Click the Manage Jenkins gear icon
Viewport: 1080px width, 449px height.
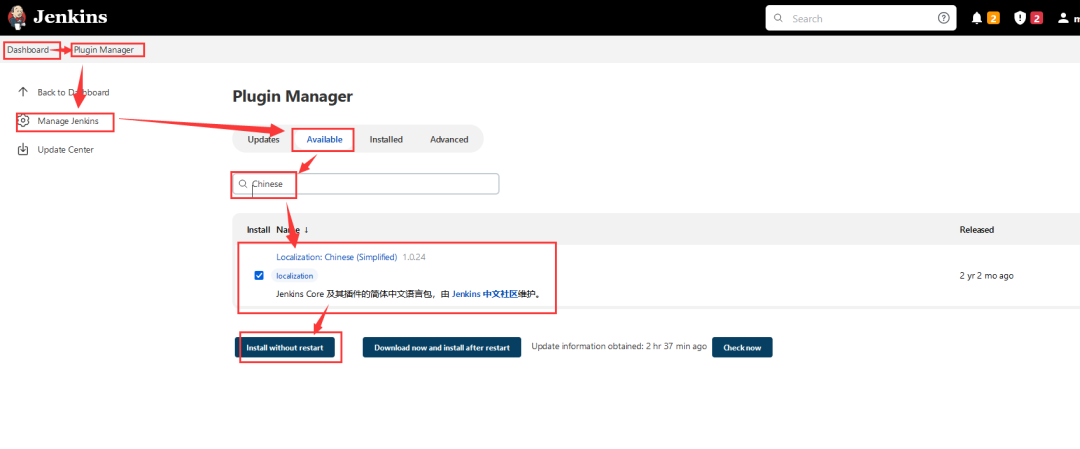(23, 121)
